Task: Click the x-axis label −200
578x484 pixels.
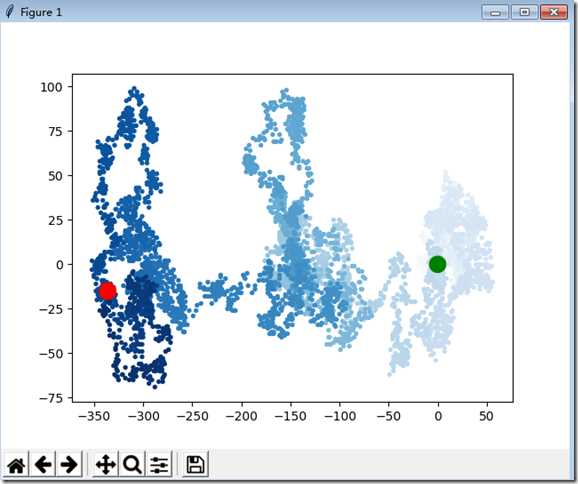Action: pos(241,417)
